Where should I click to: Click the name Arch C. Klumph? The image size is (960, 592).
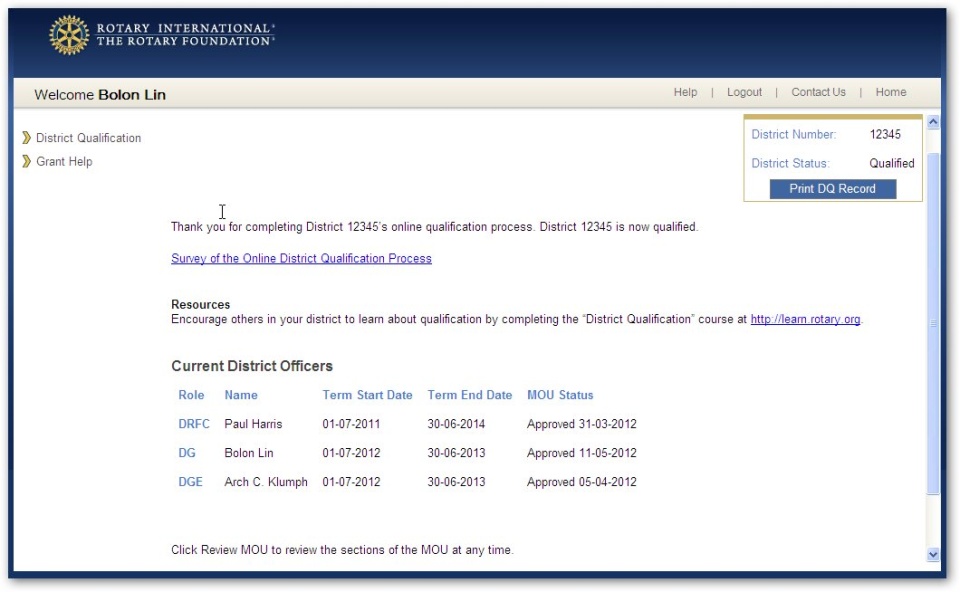[266, 482]
